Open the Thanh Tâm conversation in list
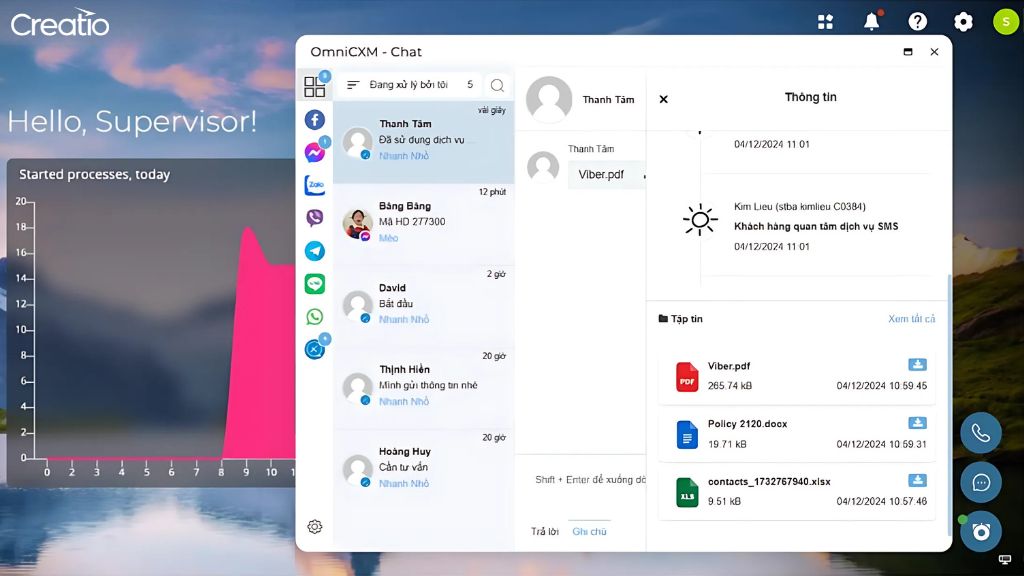The image size is (1024, 576). tap(424, 142)
